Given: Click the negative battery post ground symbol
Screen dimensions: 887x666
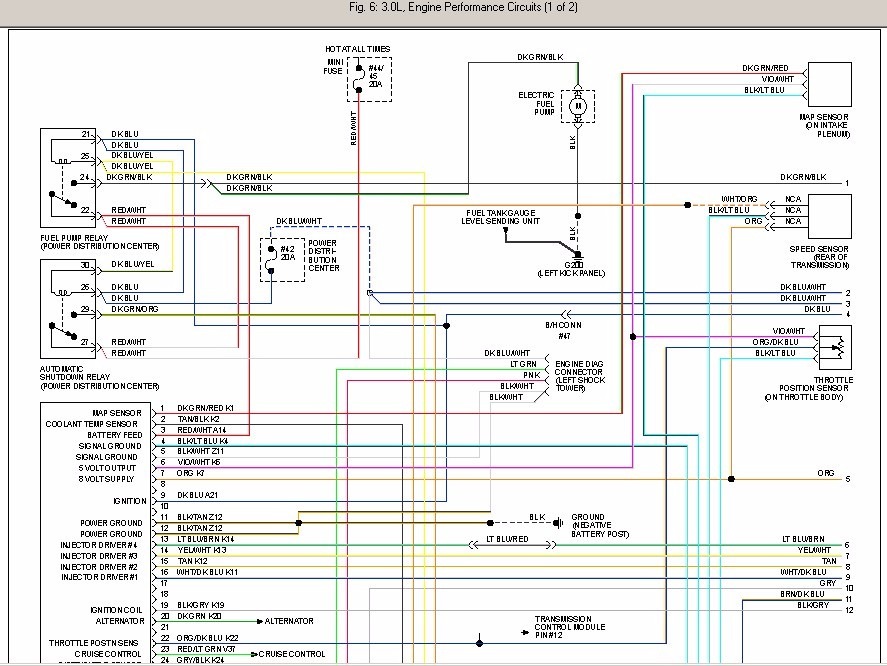Looking at the screenshot, I should [x=558, y=522].
